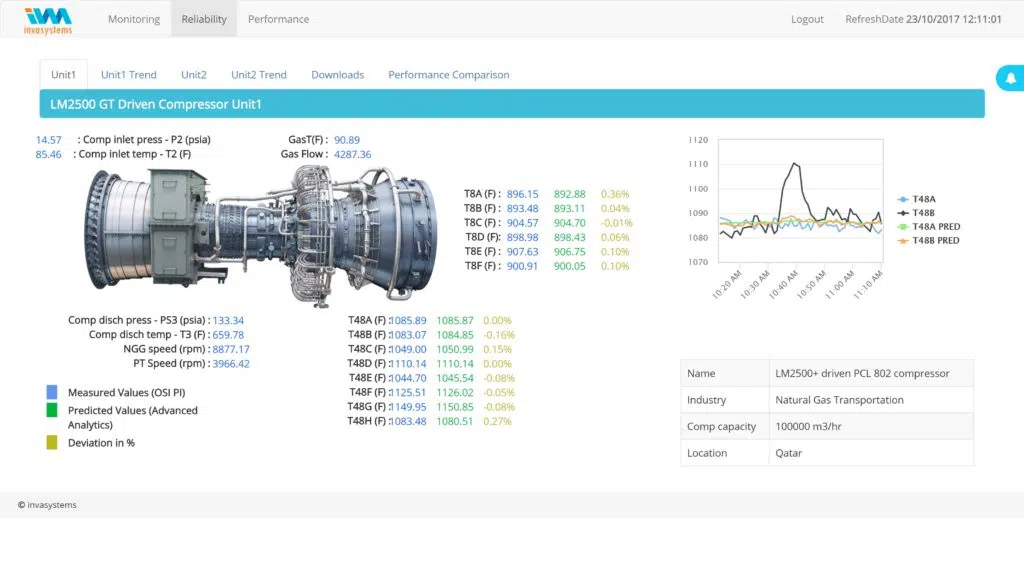
Task: Click T48B deviation -0.16%
Action: pyautogui.click(x=499, y=334)
